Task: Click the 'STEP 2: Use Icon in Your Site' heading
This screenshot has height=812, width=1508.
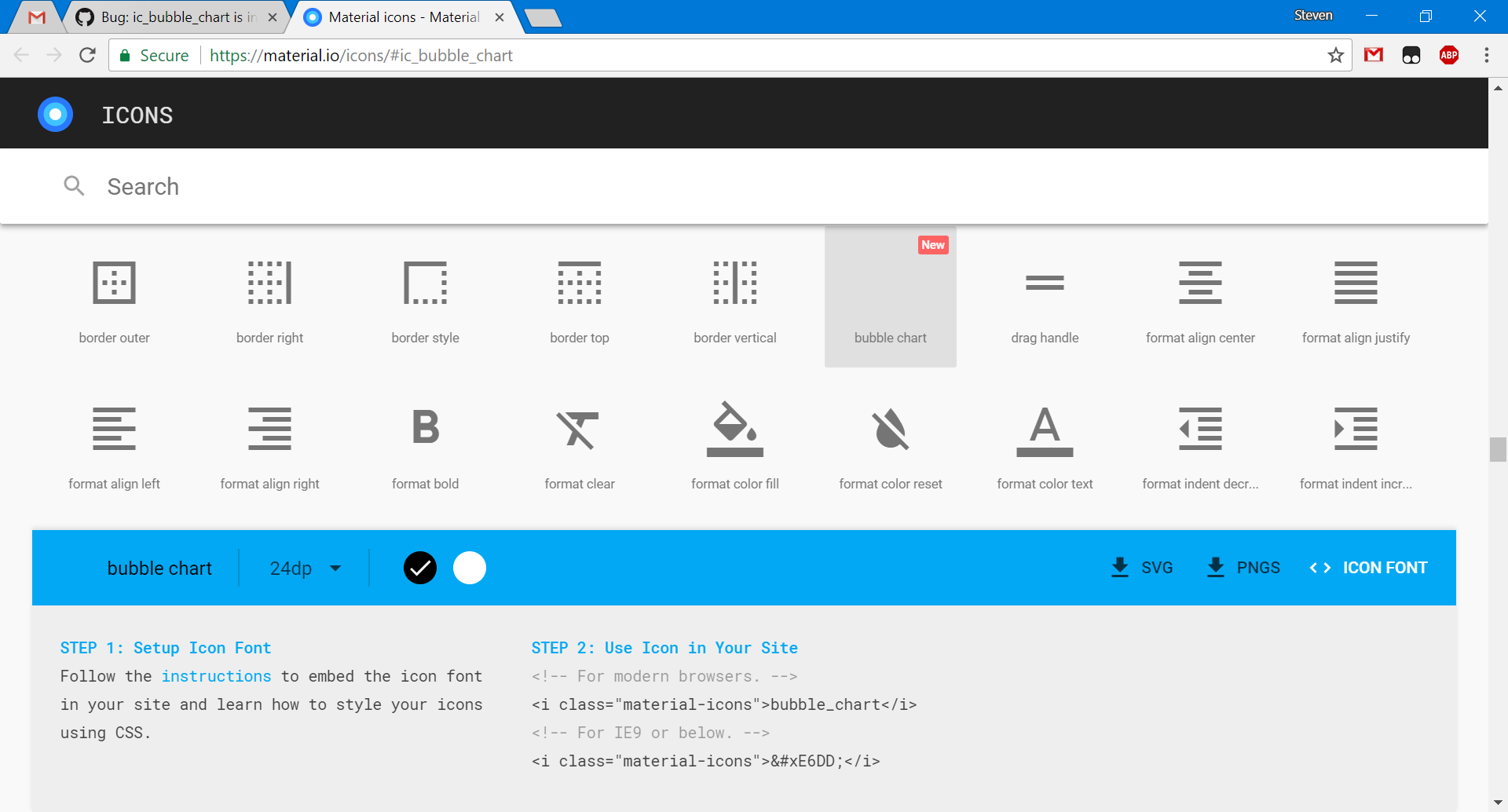Action: click(x=664, y=648)
